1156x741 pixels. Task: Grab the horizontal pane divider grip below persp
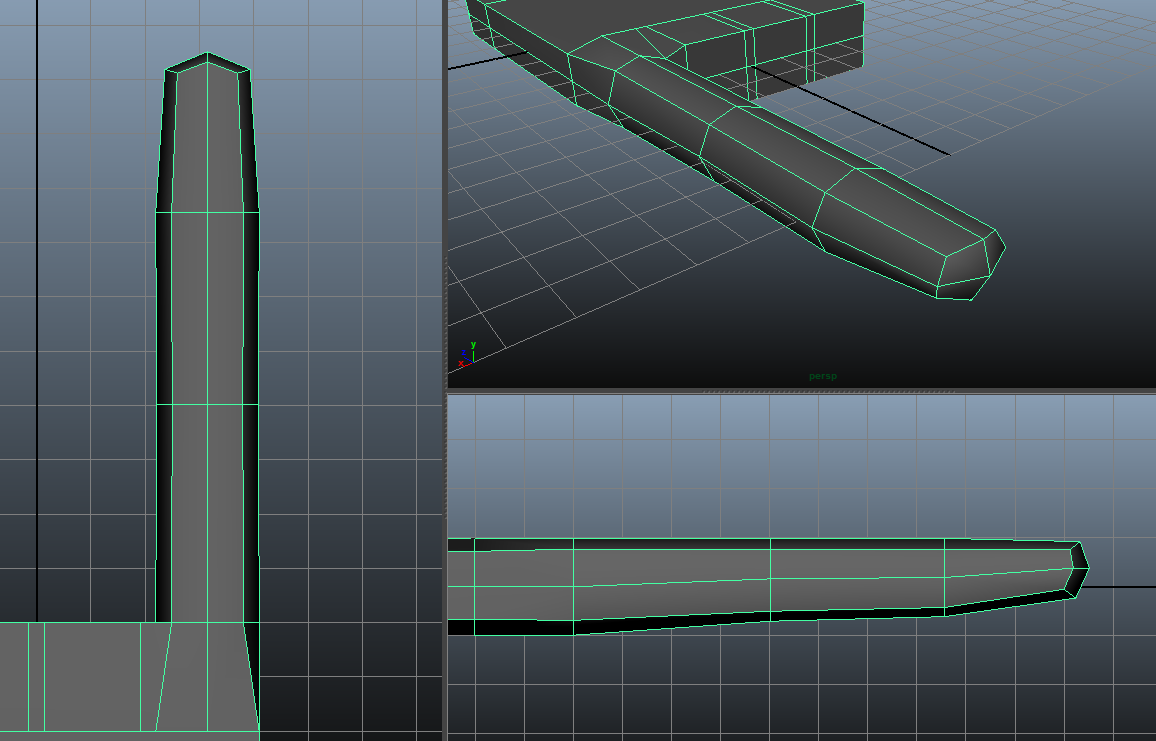(x=801, y=391)
